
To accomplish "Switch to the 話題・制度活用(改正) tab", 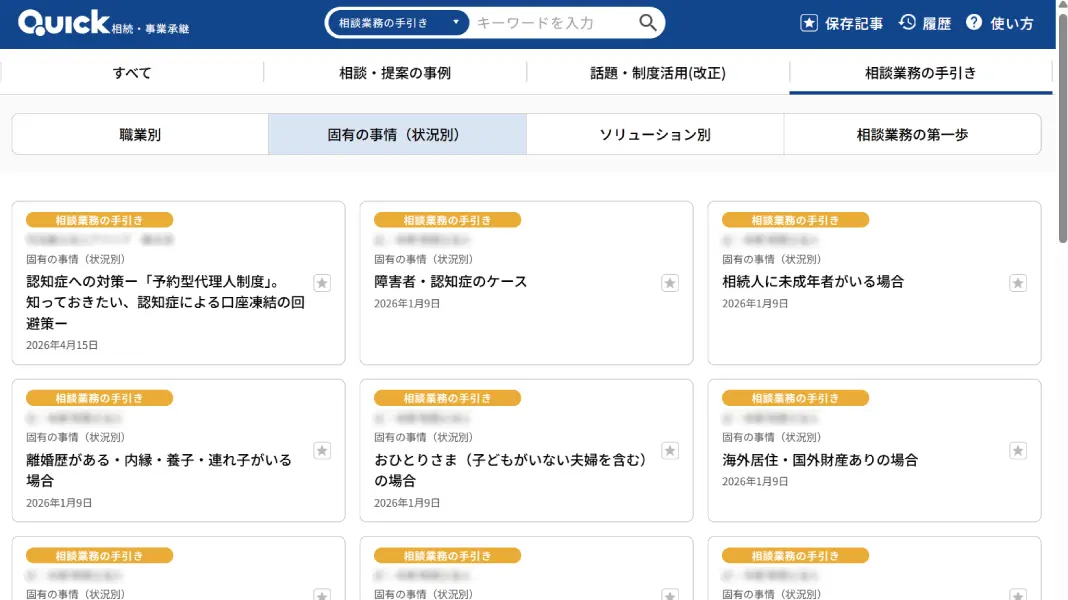I will click(x=658, y=73).
